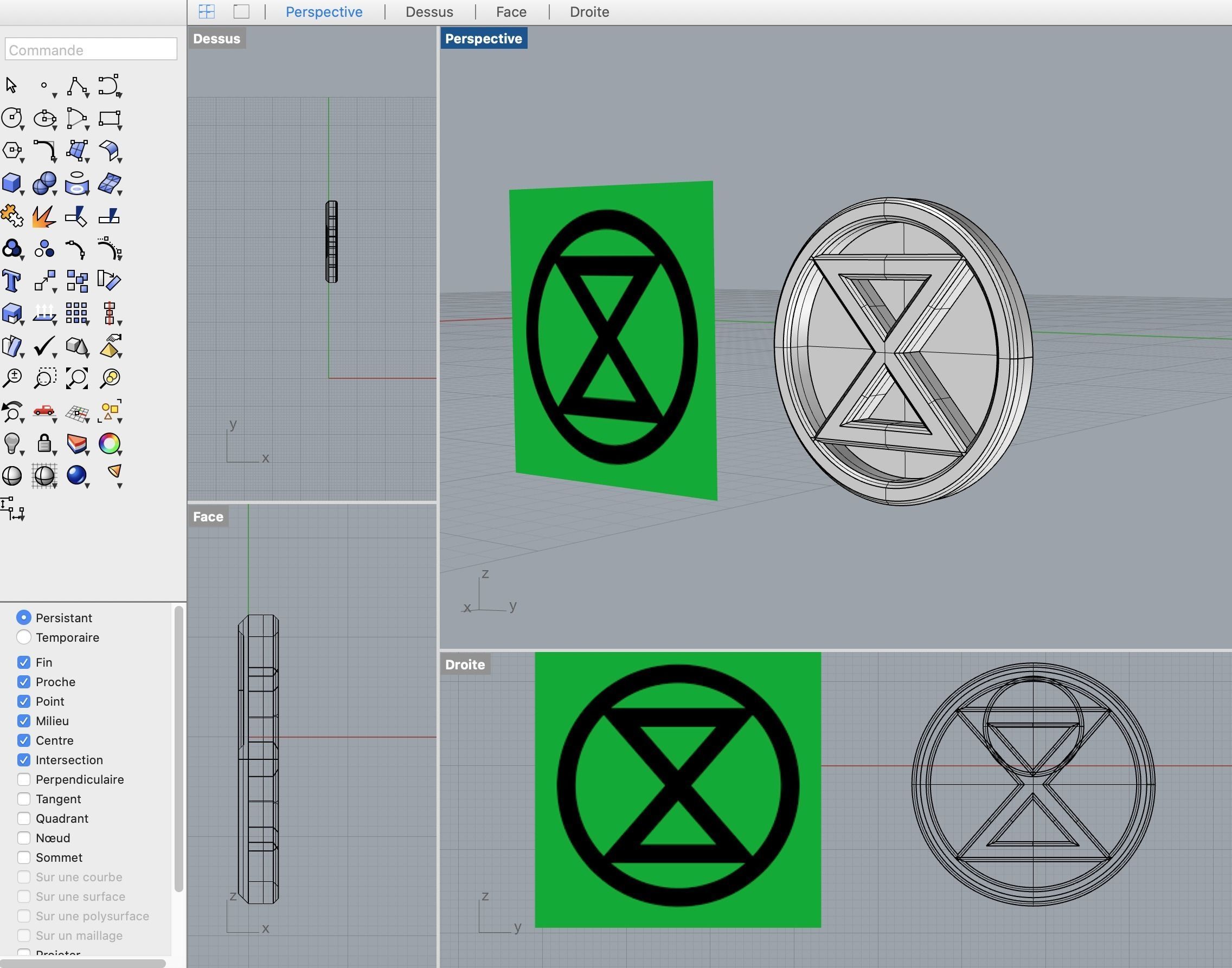The height and width of the screenshot is (968, 1232).
Task: Enable the Sommet snap checkbox
Action: click(24, 857)
